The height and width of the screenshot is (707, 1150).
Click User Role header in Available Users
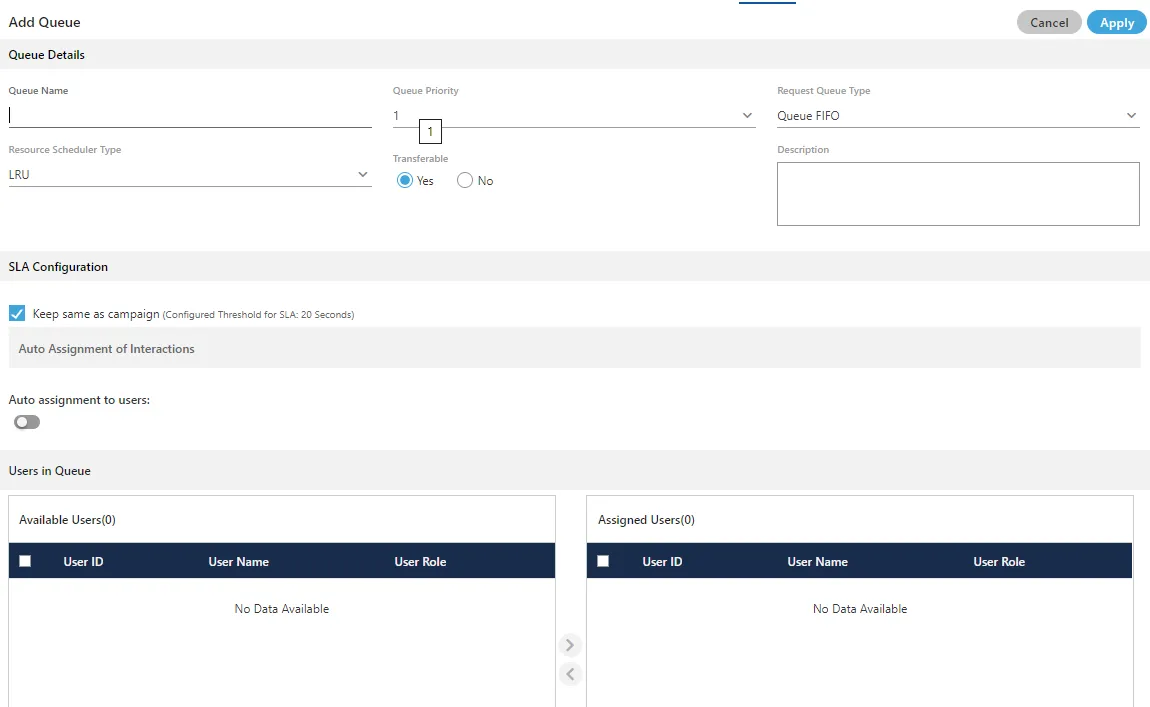pos(420,562)
